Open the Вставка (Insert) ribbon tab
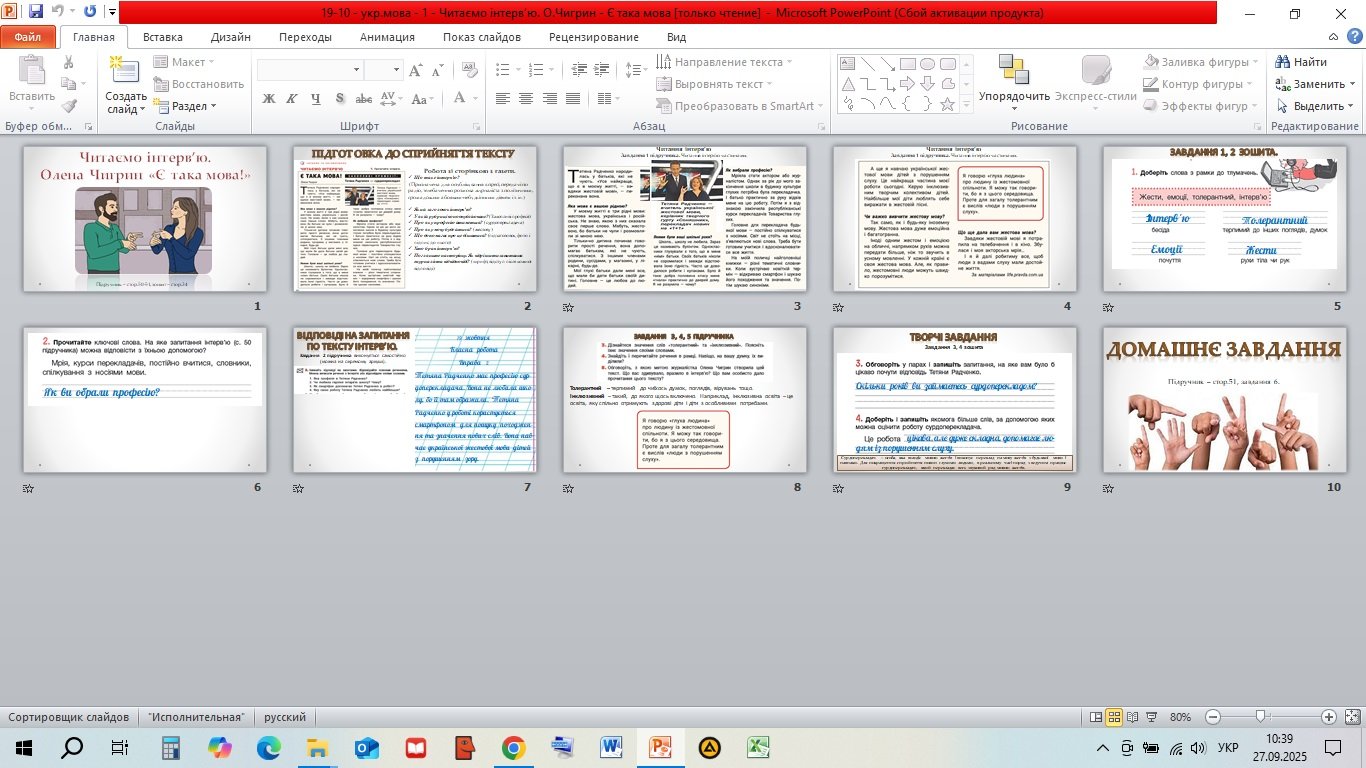The height and width of the screenshot is (768, 1366). pos(162,37)
